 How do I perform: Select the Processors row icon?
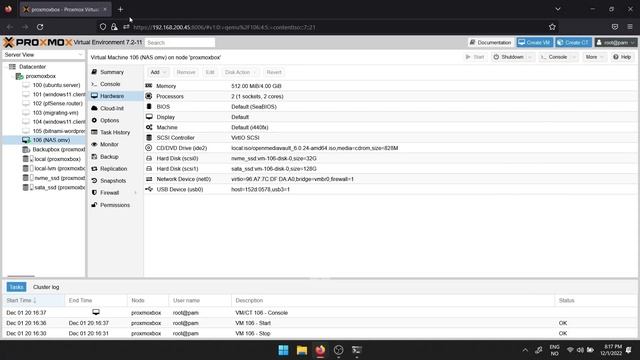[x=149, y=96]
